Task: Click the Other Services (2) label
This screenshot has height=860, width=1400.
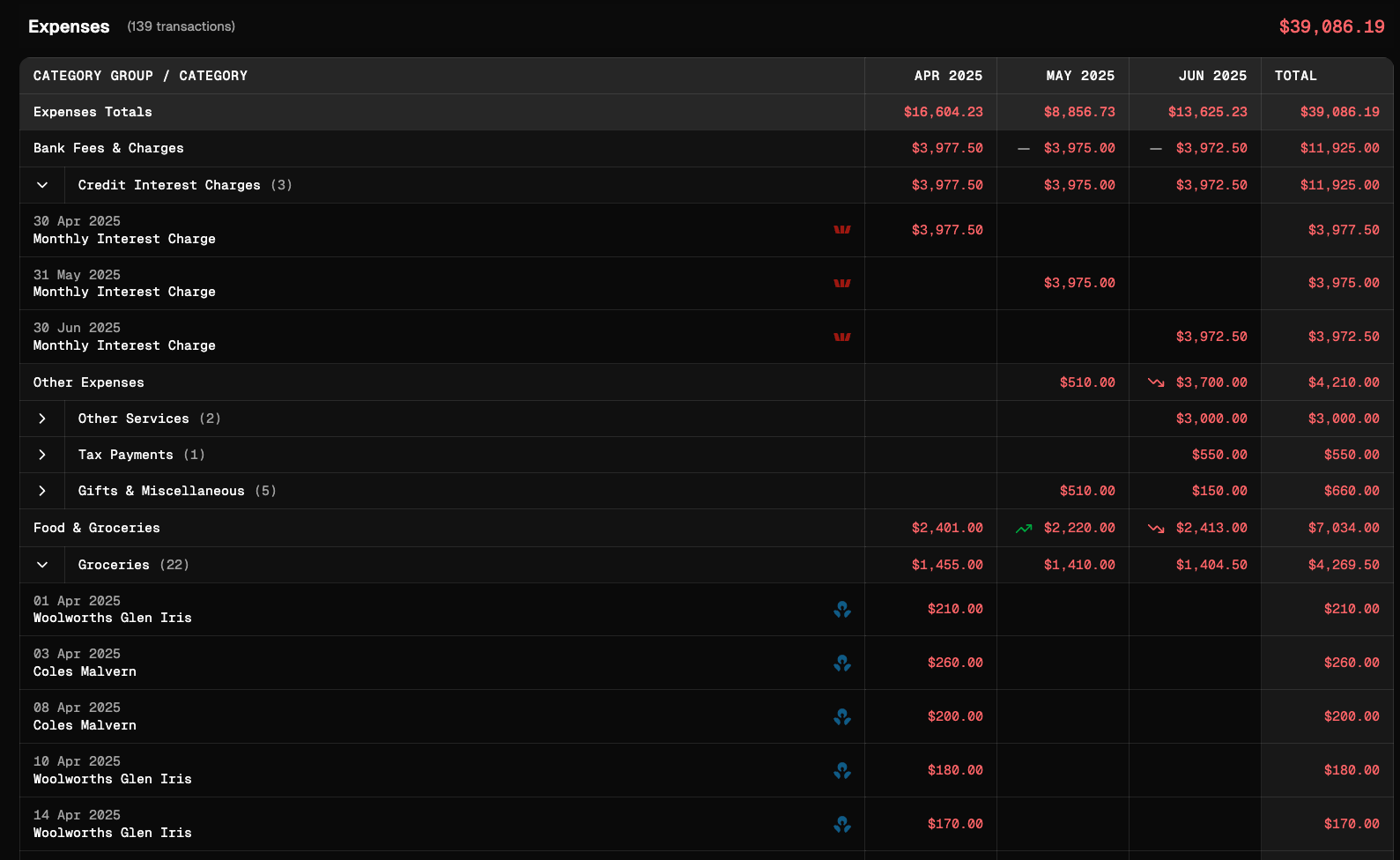Action: [149, 419]
